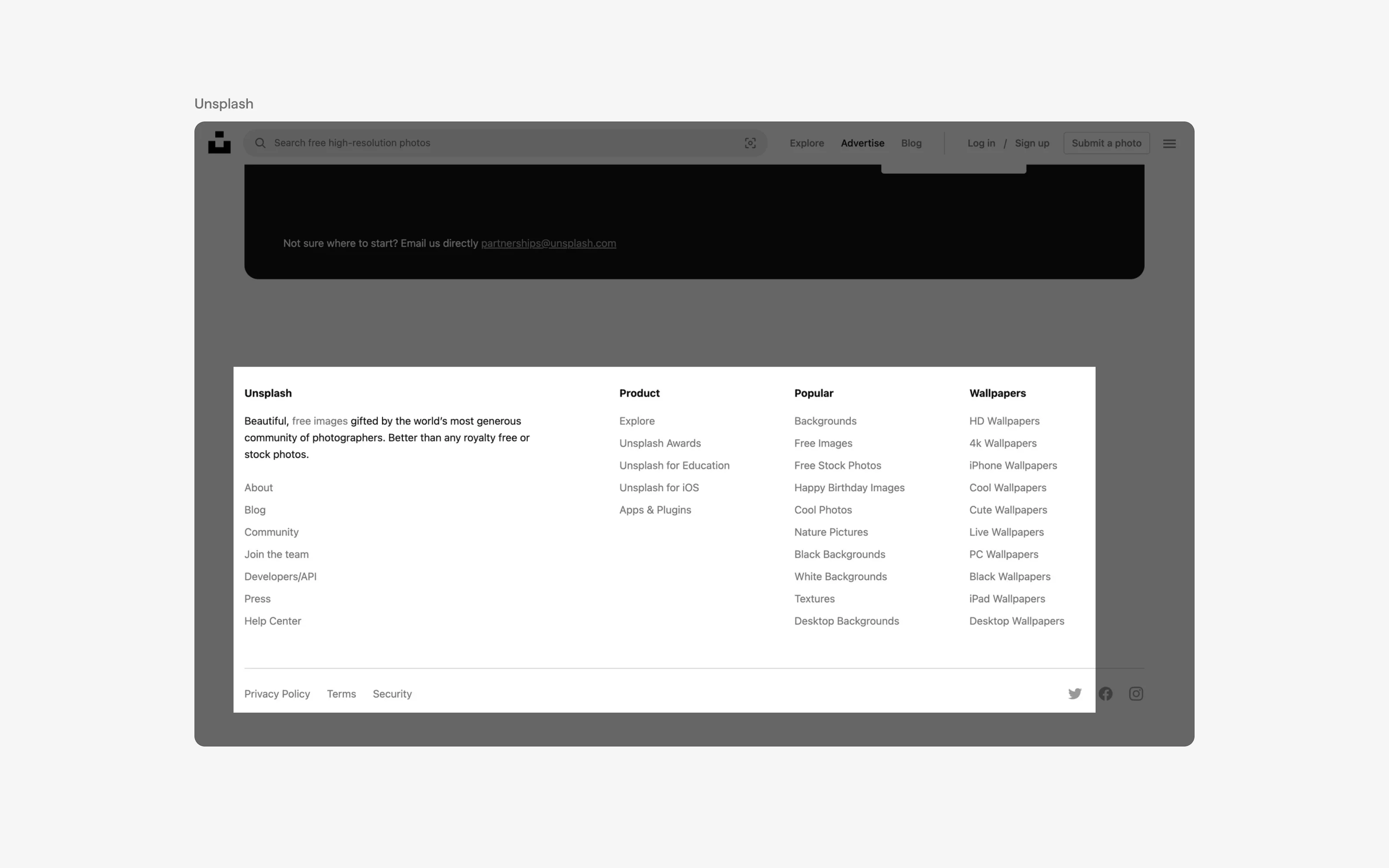The height and width of the screenshot is (868, 1389).
Task: Click the Submit a photo button
Action: pos(1106,142)
